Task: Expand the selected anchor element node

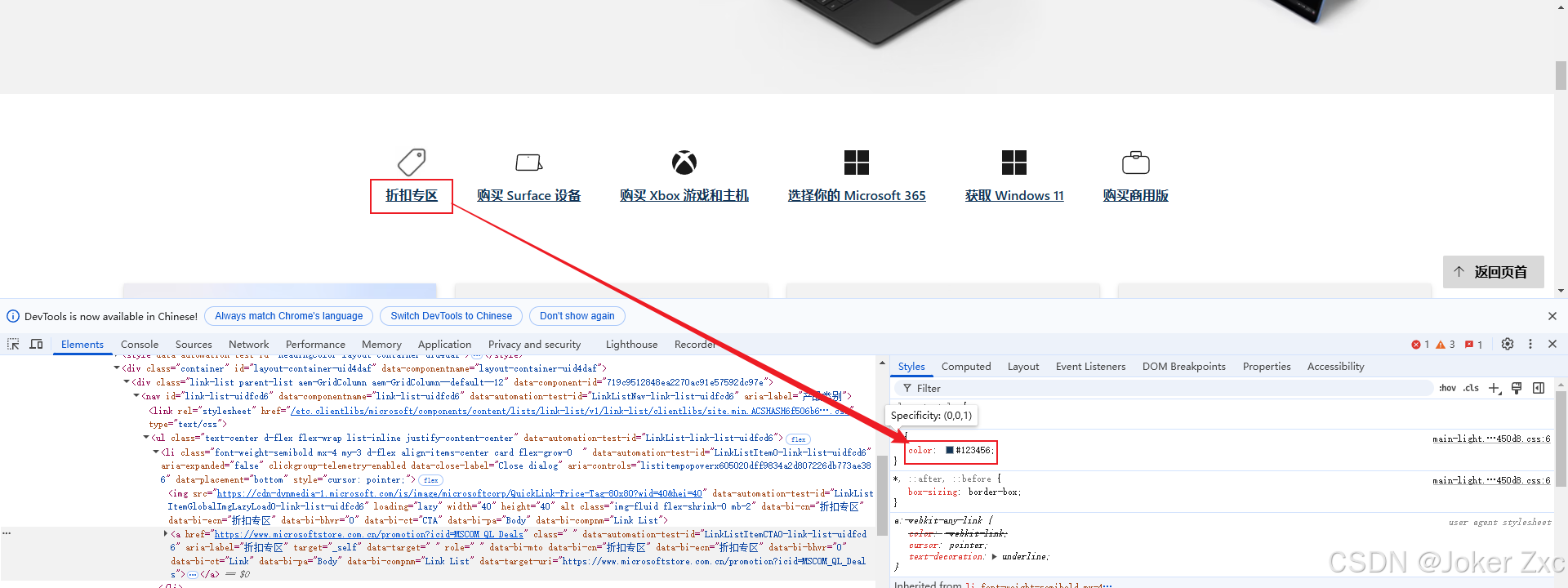Action: coord(166,534)
